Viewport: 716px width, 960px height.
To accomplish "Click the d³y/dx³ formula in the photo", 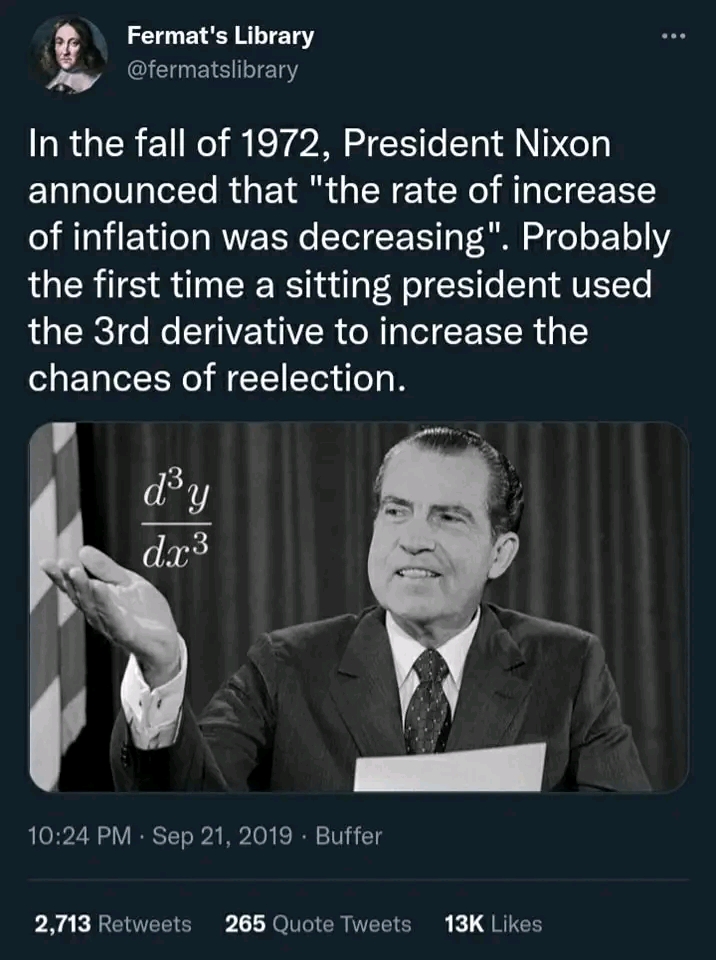I will (180, 515).
